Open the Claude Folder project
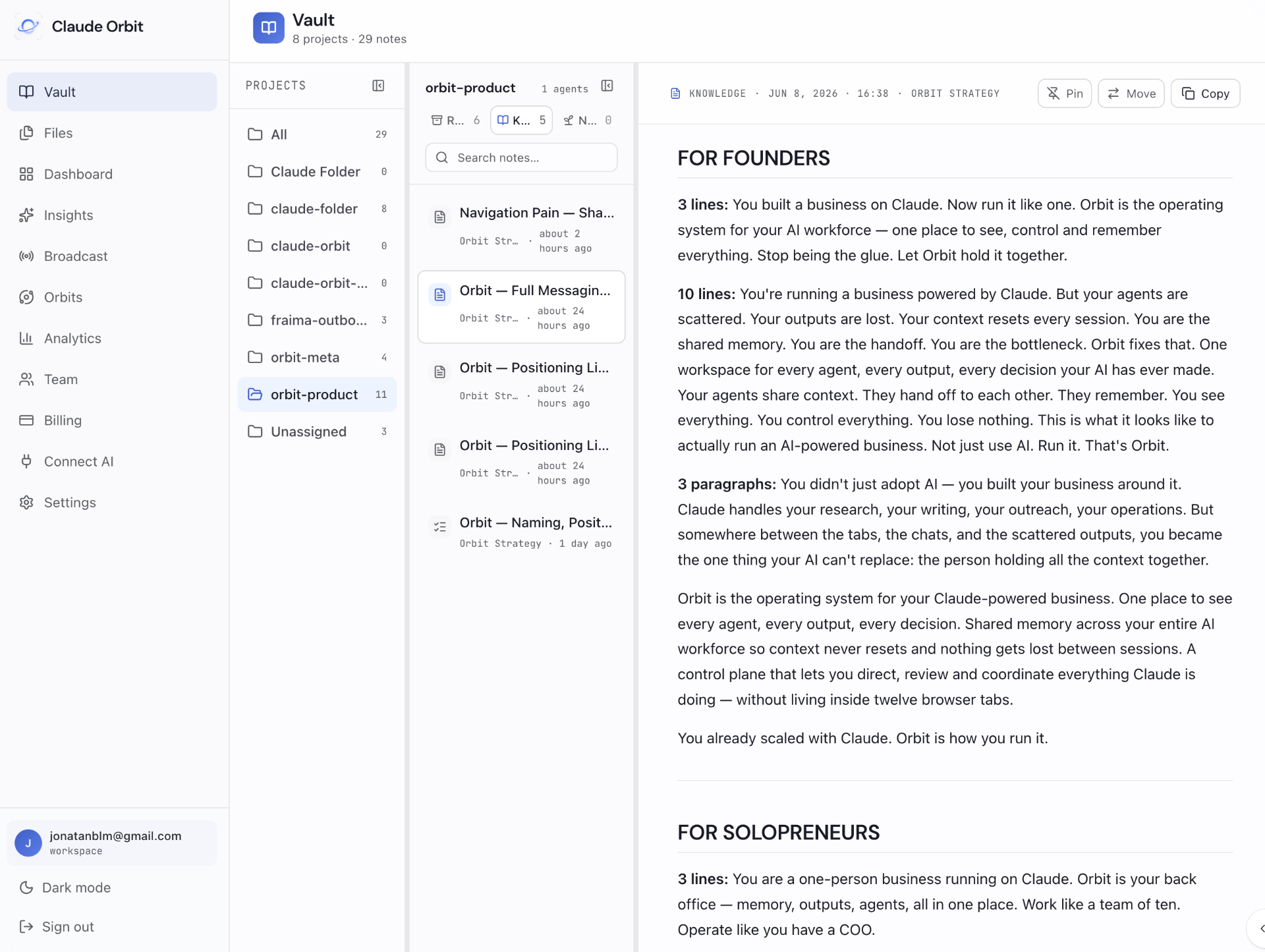1265x952 pixels. click(317, 171)
